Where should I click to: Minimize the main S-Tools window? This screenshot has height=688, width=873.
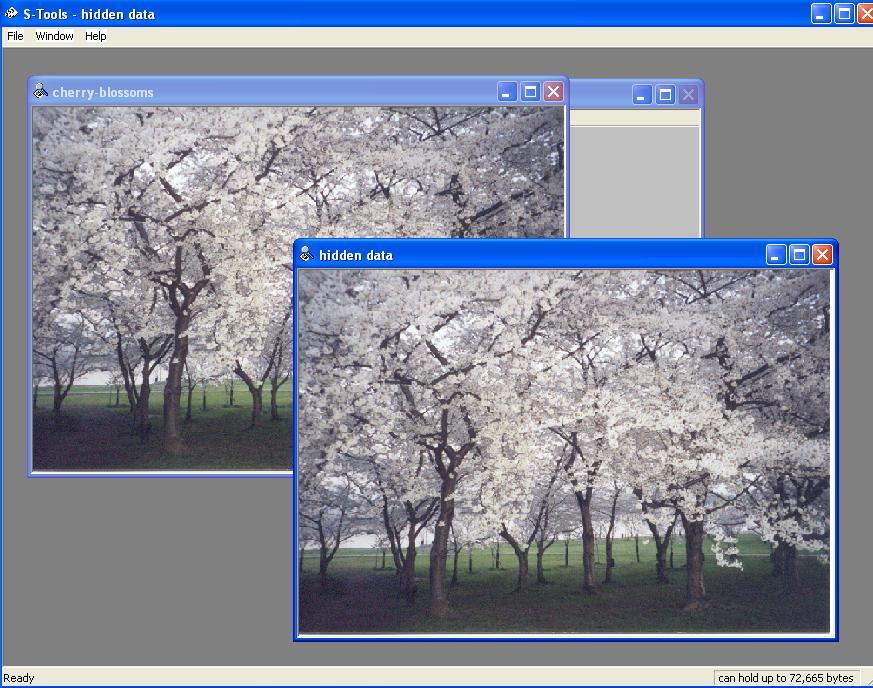[821, 13]
